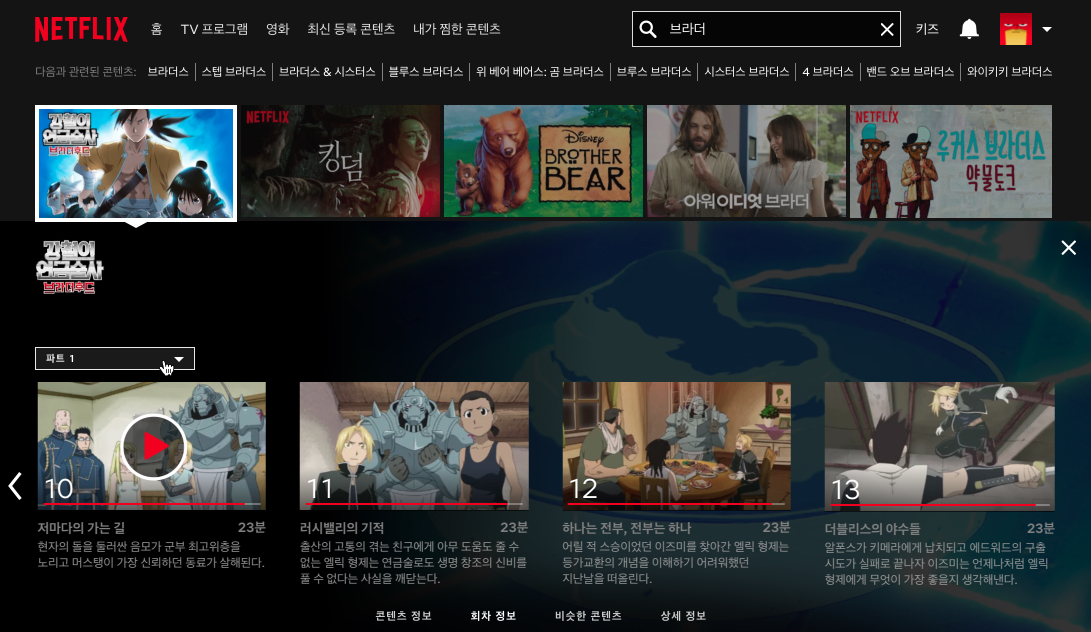Open episode 13 thumbnail

pyautogui.click(x=939, y=445)
